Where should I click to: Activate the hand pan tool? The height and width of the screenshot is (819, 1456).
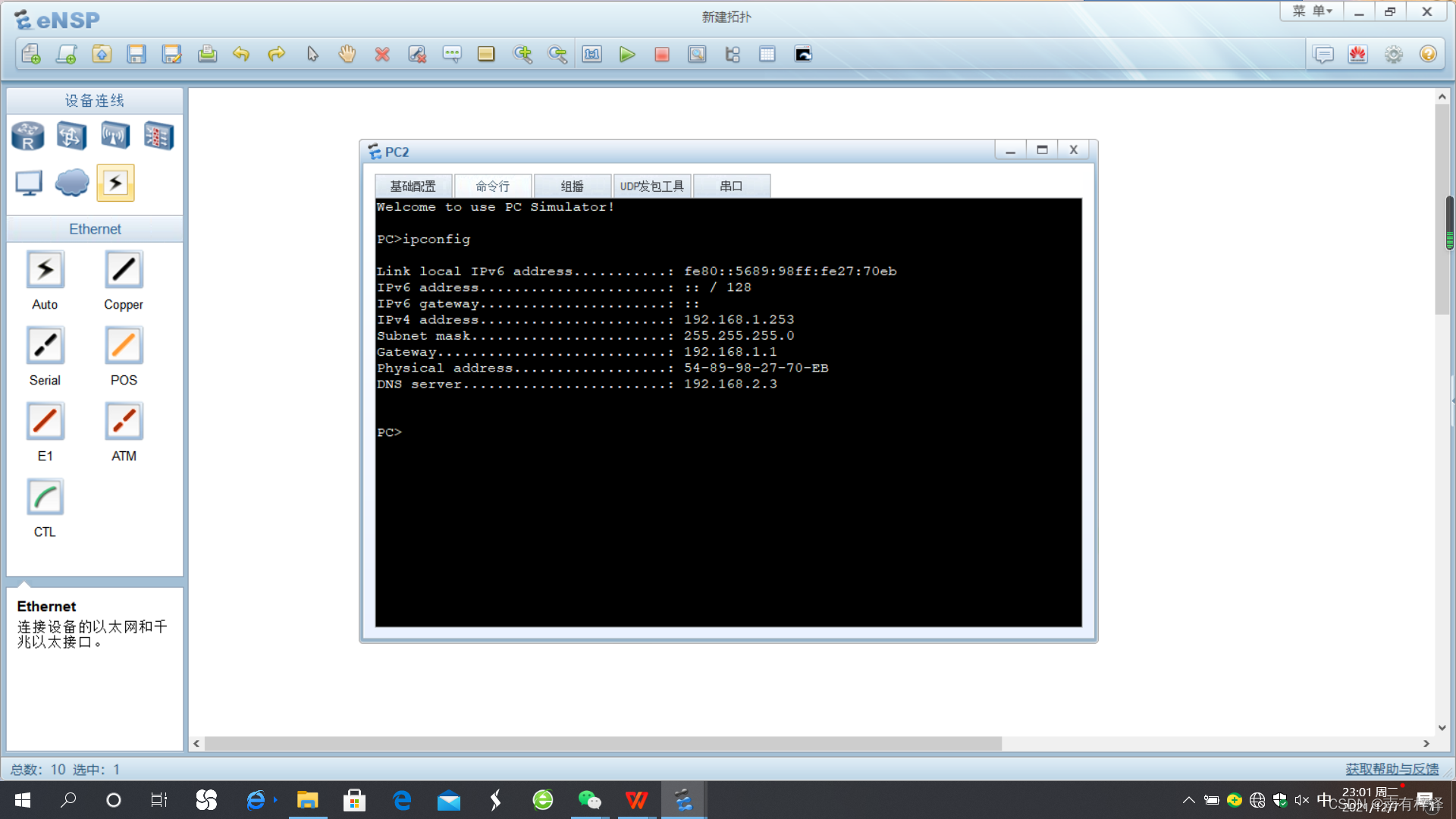coord(347,54)
